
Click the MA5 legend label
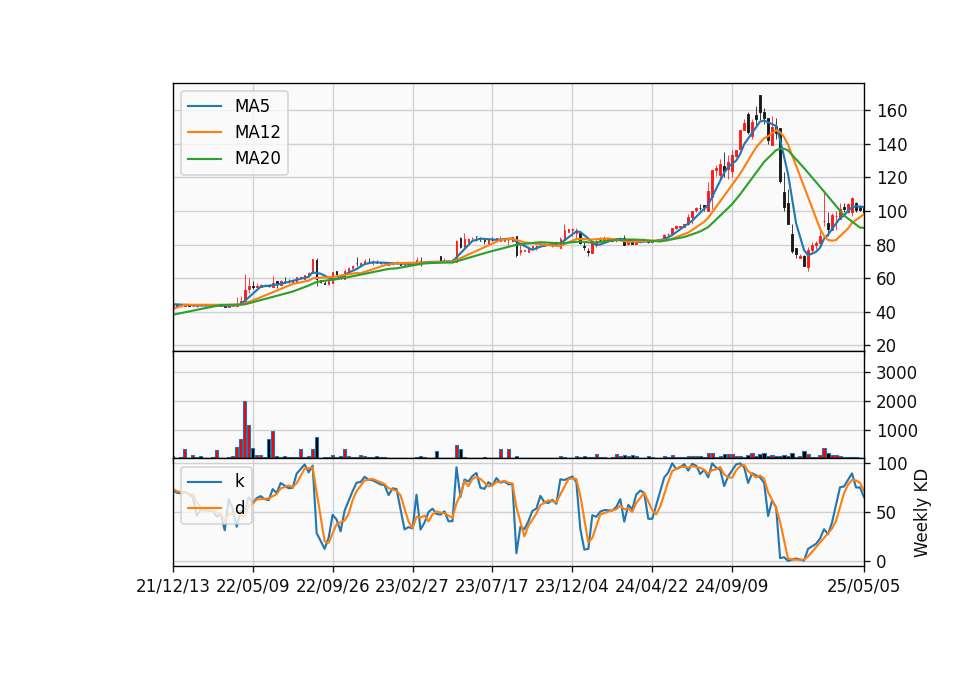(252, 106)
